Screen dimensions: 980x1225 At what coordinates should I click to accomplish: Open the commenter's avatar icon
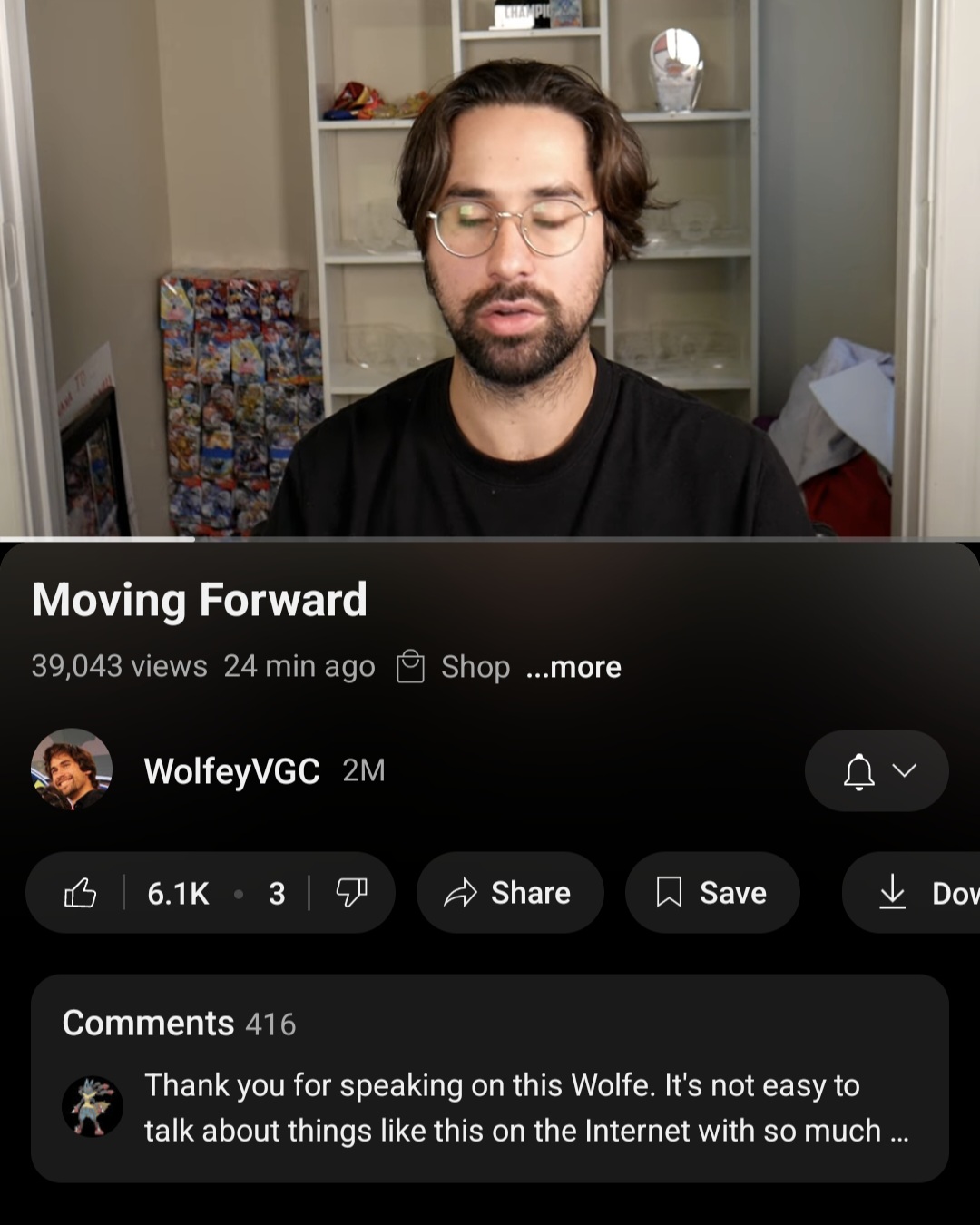click(93, 1106)
